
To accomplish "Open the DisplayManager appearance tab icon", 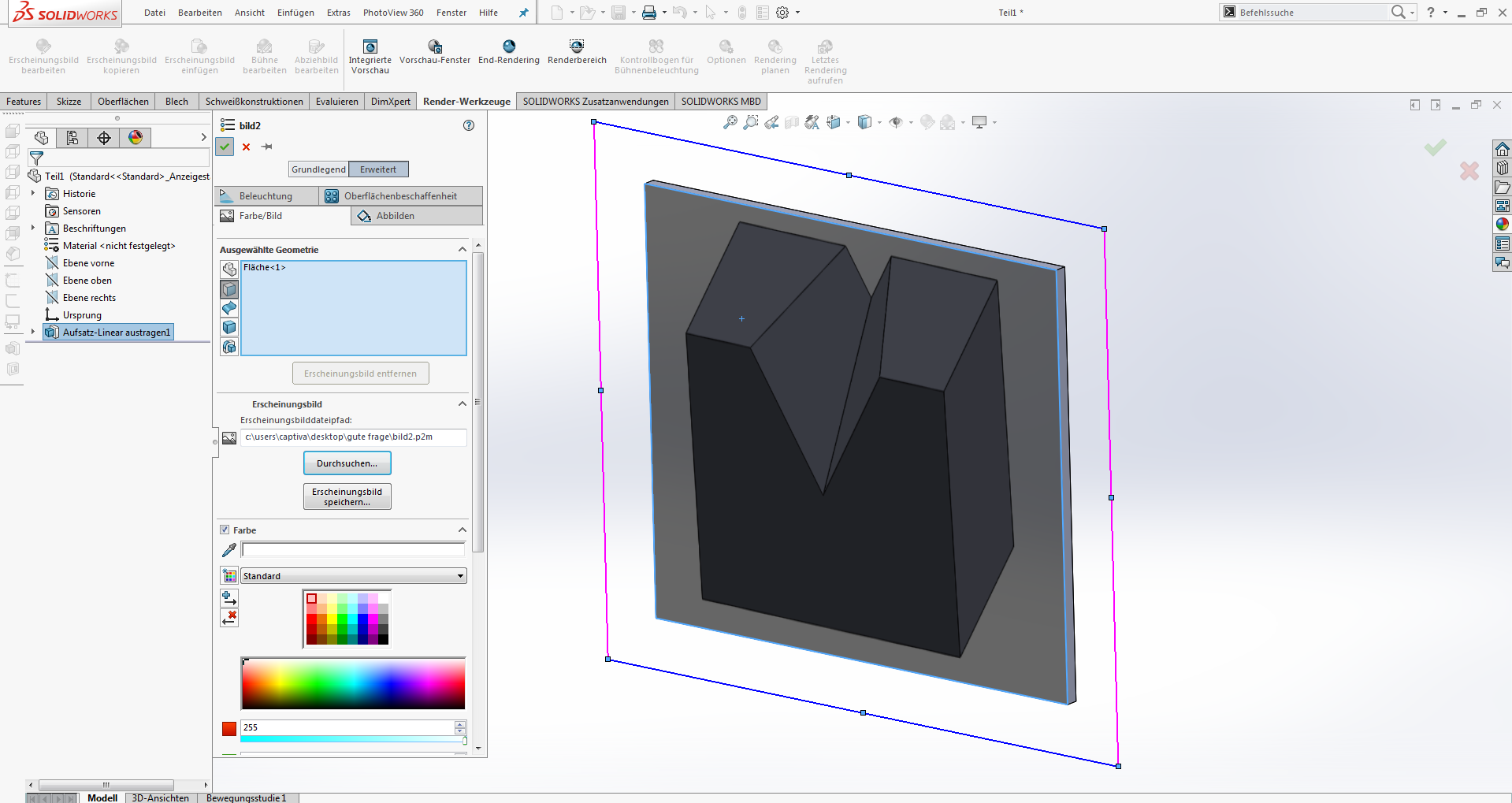I will click(135, 137).
